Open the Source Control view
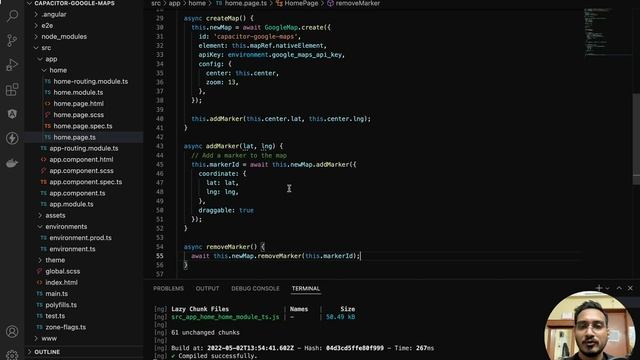640x360 pixels. coord(12,40)
